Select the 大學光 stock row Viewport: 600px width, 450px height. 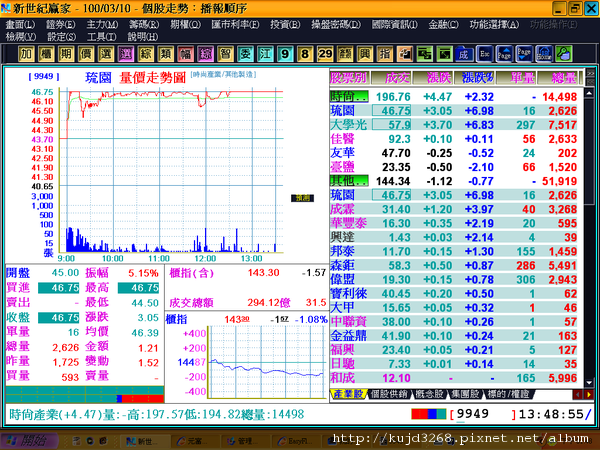coord(454,125)
